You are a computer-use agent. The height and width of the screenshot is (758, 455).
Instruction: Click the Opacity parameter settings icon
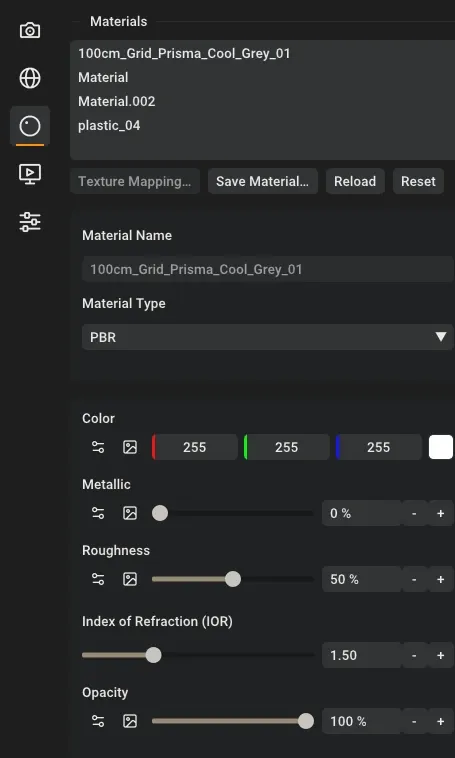[x=98, y=721]
